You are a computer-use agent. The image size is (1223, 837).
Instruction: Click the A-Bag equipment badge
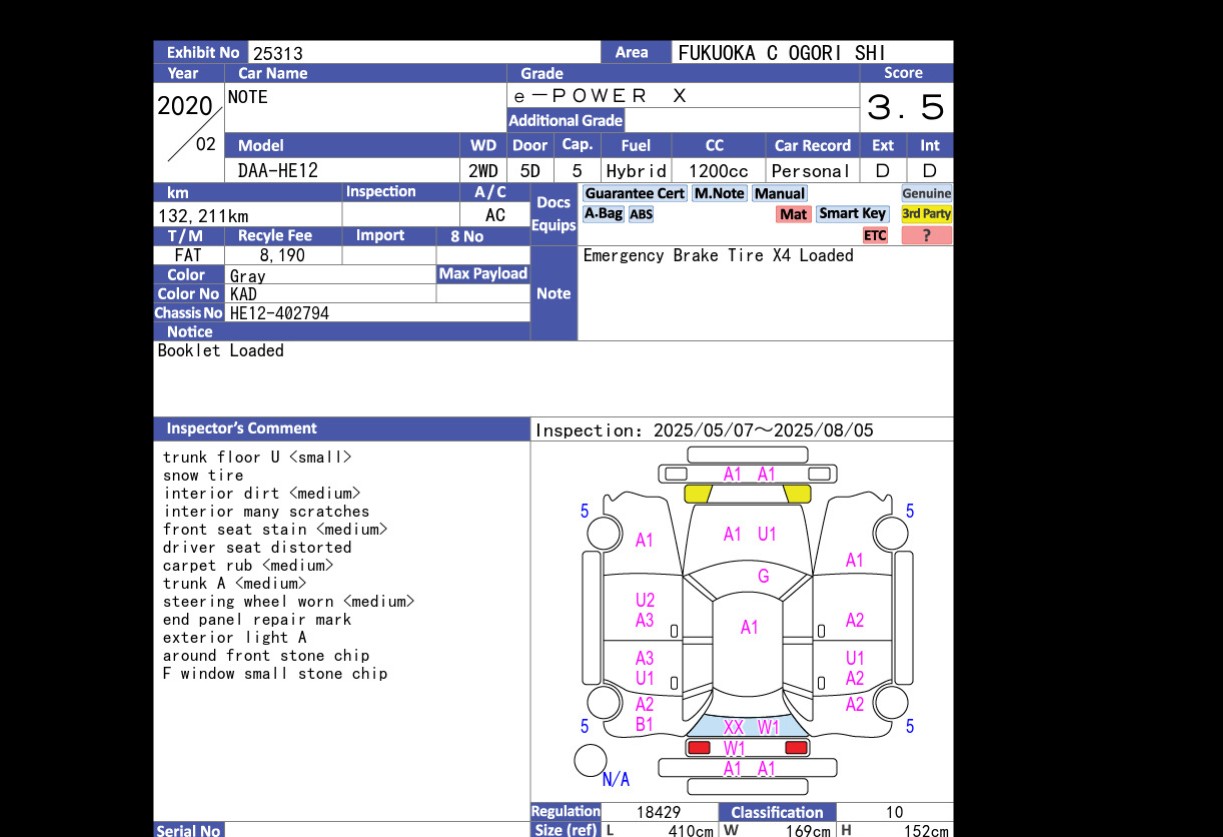603,214
